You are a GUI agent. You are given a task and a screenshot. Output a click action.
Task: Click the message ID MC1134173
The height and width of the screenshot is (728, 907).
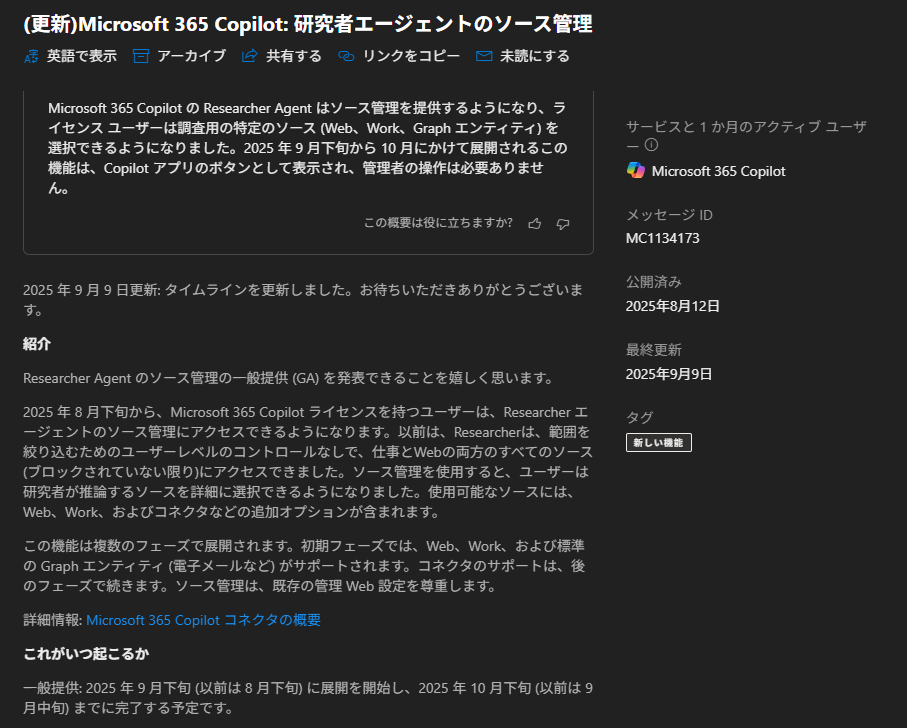tap(662, 238)
